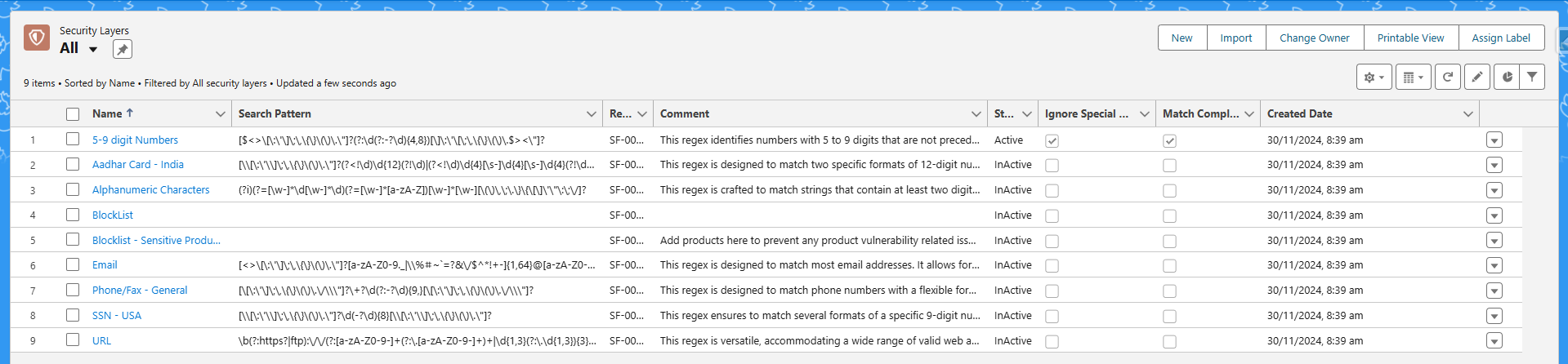Expand the All list view dropdown
The width and height of the screenshot is (1568, 364).
click(93, 49)
